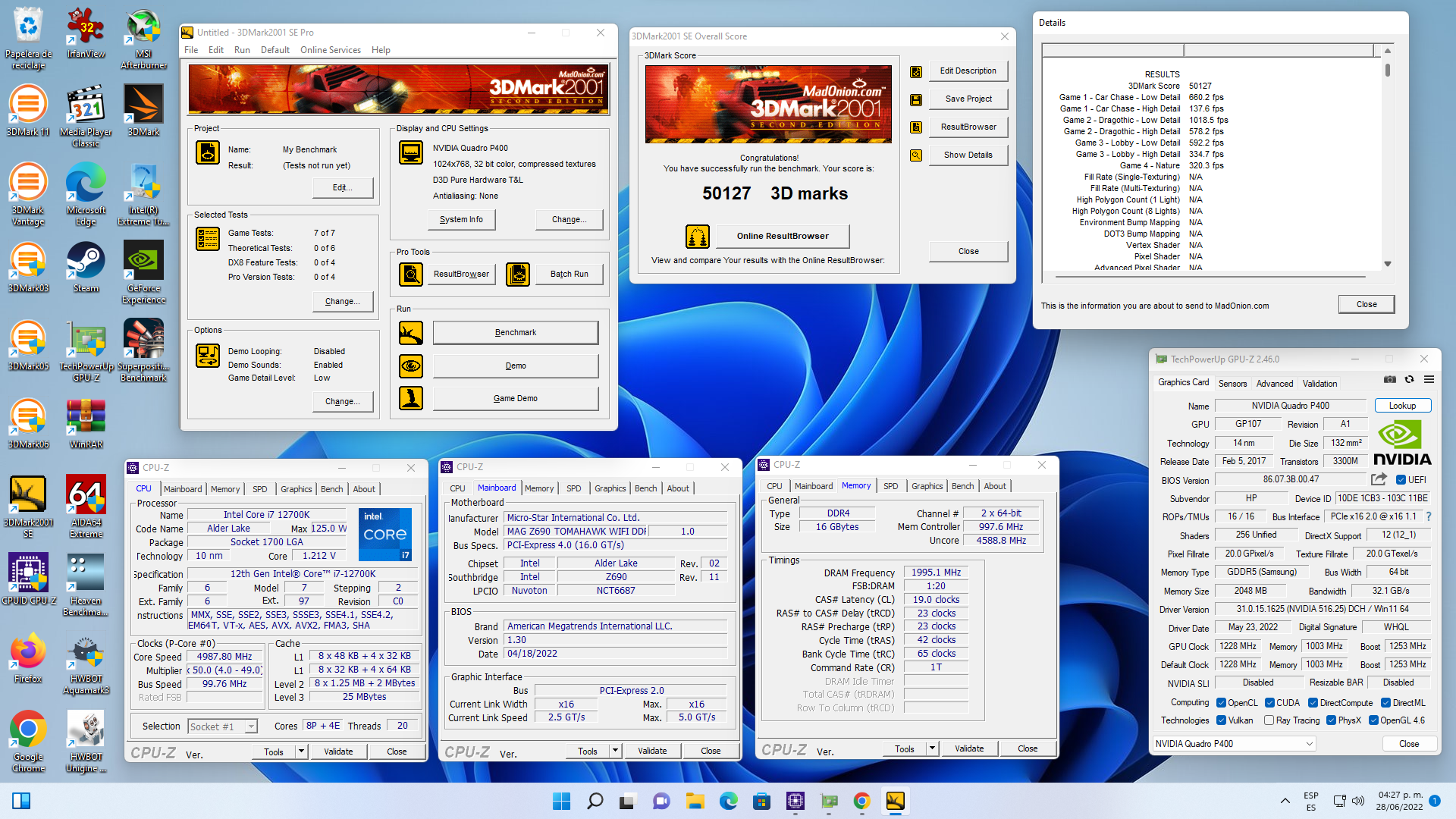Click GPU-Z refresh icon
The width and height of the screenshot is (1456, 819).
[x=1409, y=380]
